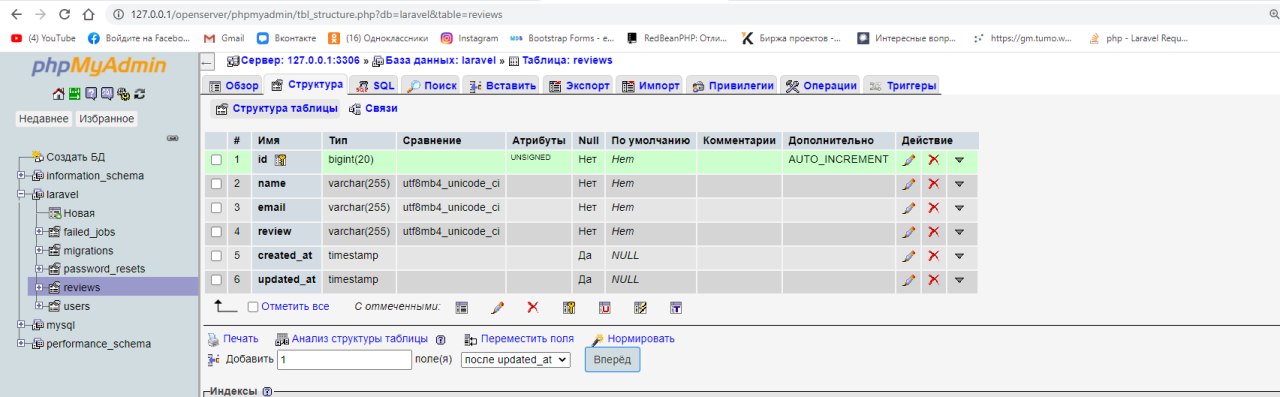Open the 'Связи' sub-tab
The image size is (1280, 397).
[373, 108]
